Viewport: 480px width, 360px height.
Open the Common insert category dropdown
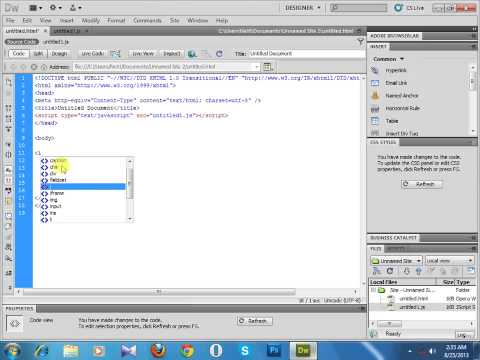388,59
